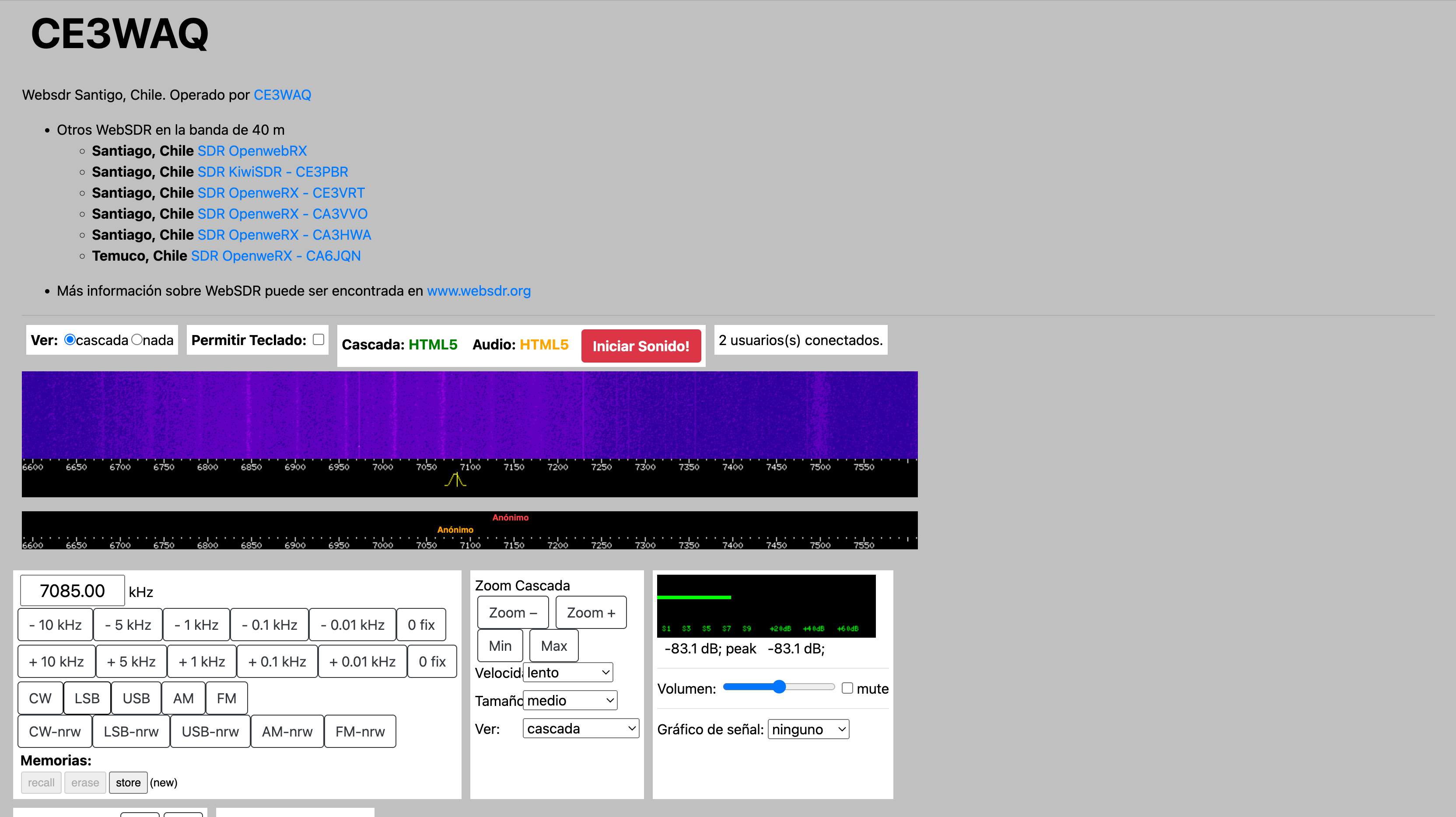Screen dimensions: 1456x817
Task: Click the red Anónimo user label
Action: coord(510,517)
